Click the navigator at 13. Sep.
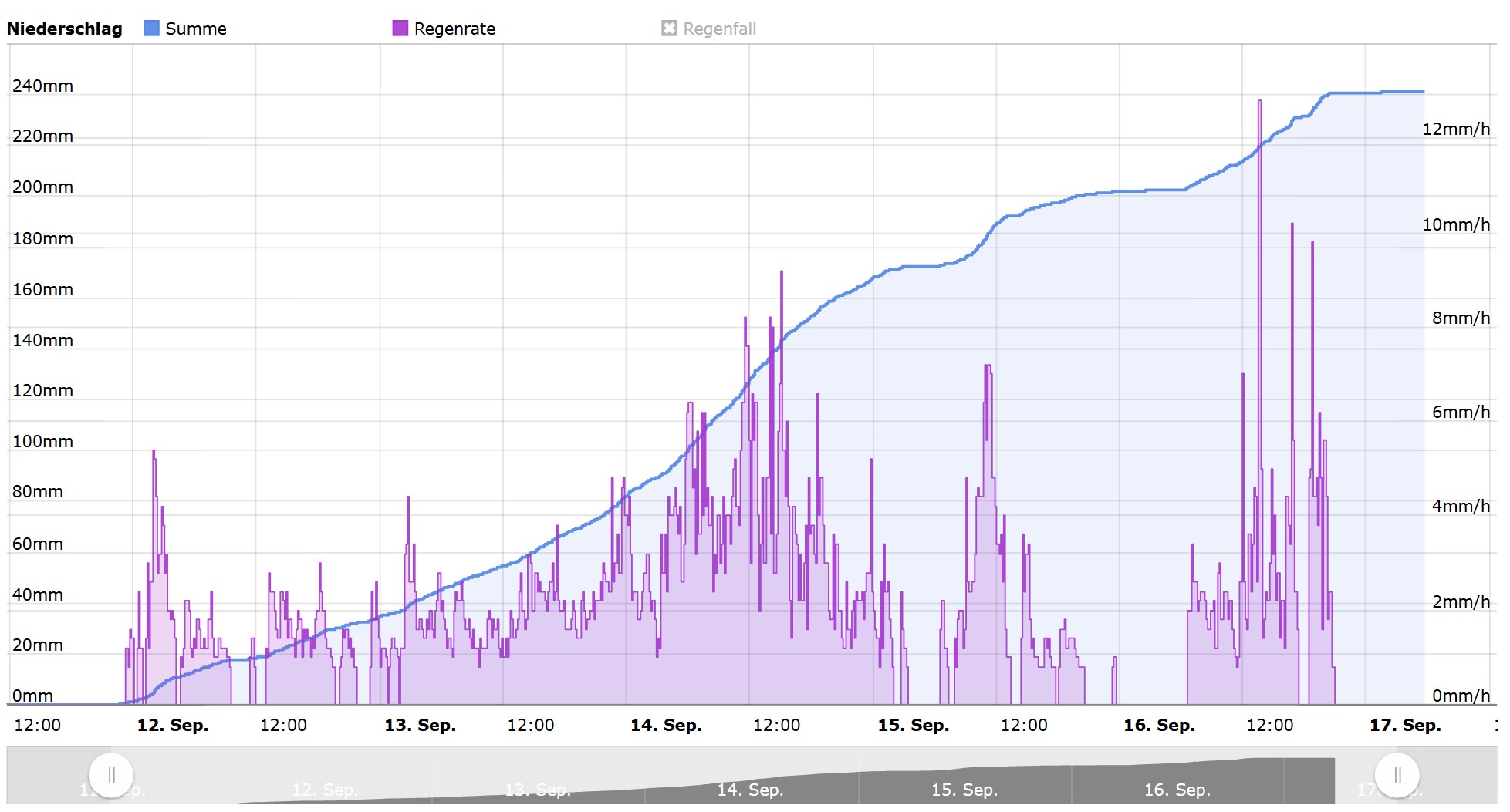 coord(538,790)
